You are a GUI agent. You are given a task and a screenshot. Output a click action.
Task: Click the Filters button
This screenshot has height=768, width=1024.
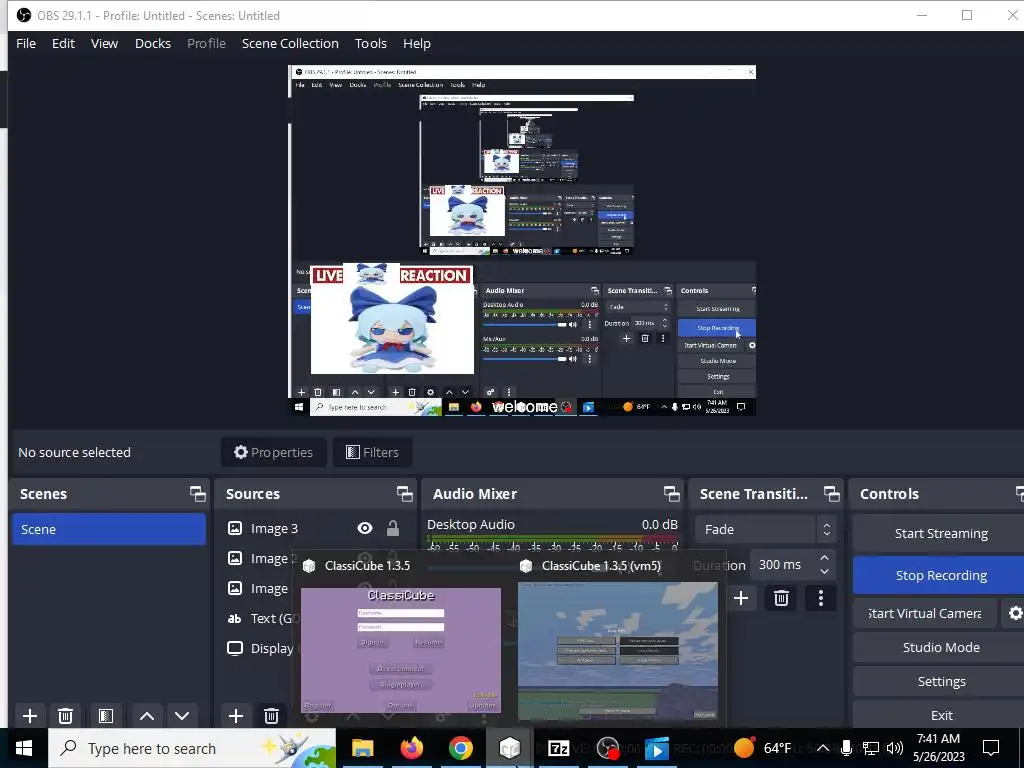tap(372, 453)
